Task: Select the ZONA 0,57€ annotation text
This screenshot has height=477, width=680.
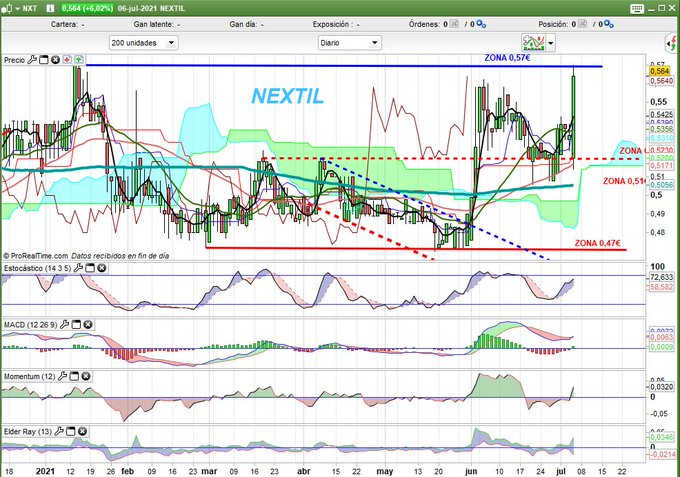Action: pos(507,58)
